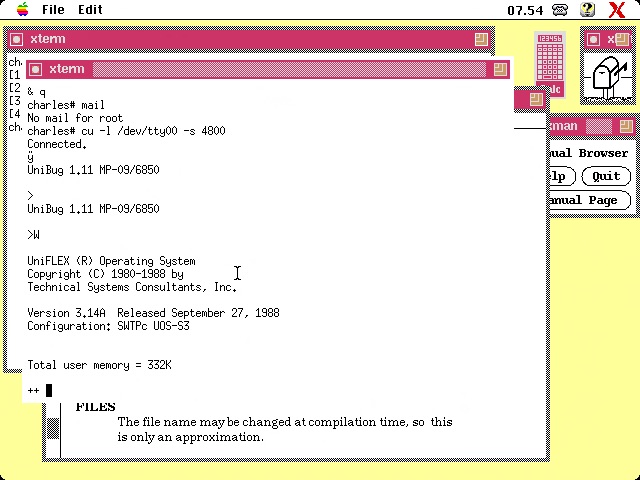Click the xbiff window menu button
Viewport: 640px width, 480px height.
pos(593,39)
